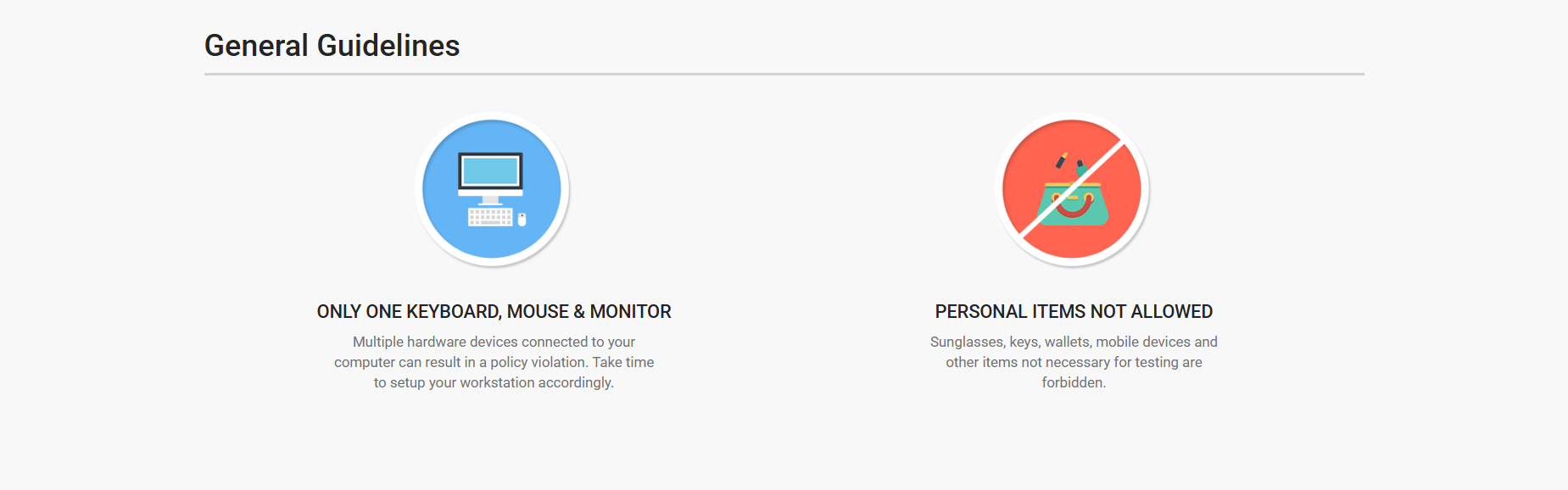Click the horizontal divider under General Guidelines

[784, 75]
